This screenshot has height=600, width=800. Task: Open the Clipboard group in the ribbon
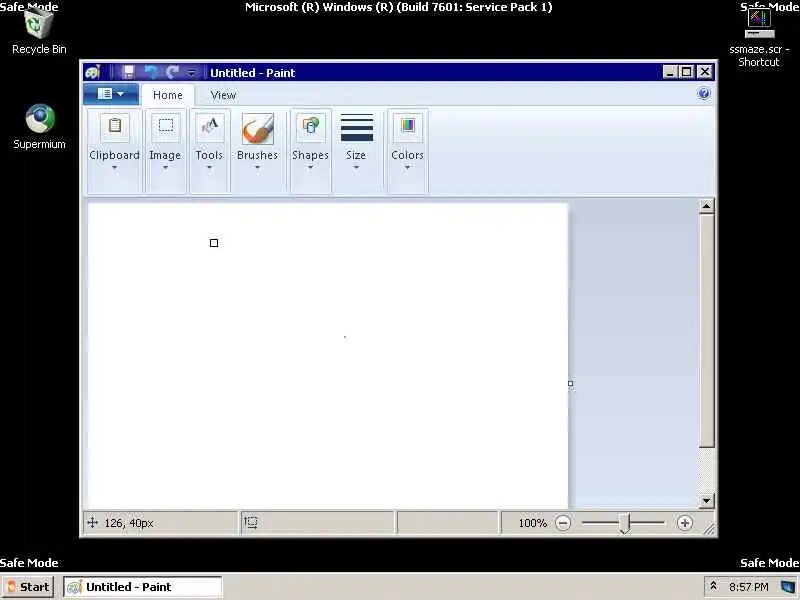point(114,151)
